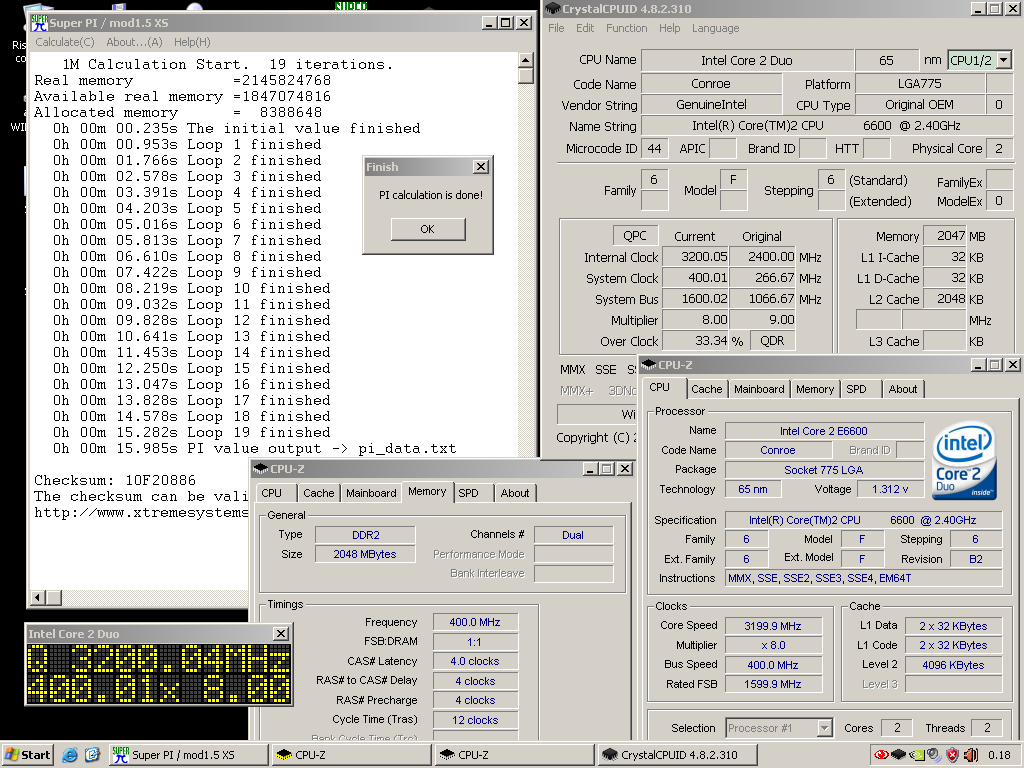The height and width of the screenshot is (768, 1024).
Task: Open the Edit menu in CrystalCPUID
Action: [585, 28]
